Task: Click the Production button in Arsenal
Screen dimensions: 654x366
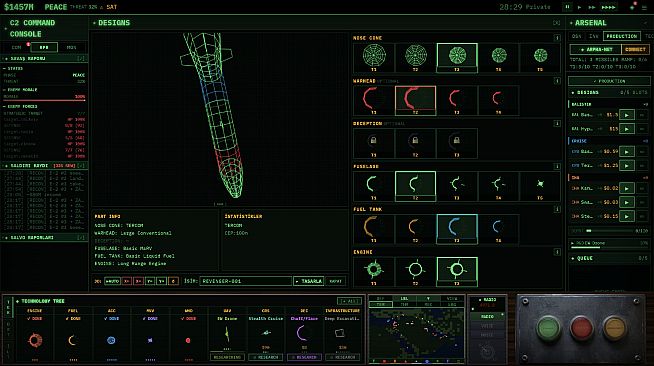Action: [x=609, y=81]
